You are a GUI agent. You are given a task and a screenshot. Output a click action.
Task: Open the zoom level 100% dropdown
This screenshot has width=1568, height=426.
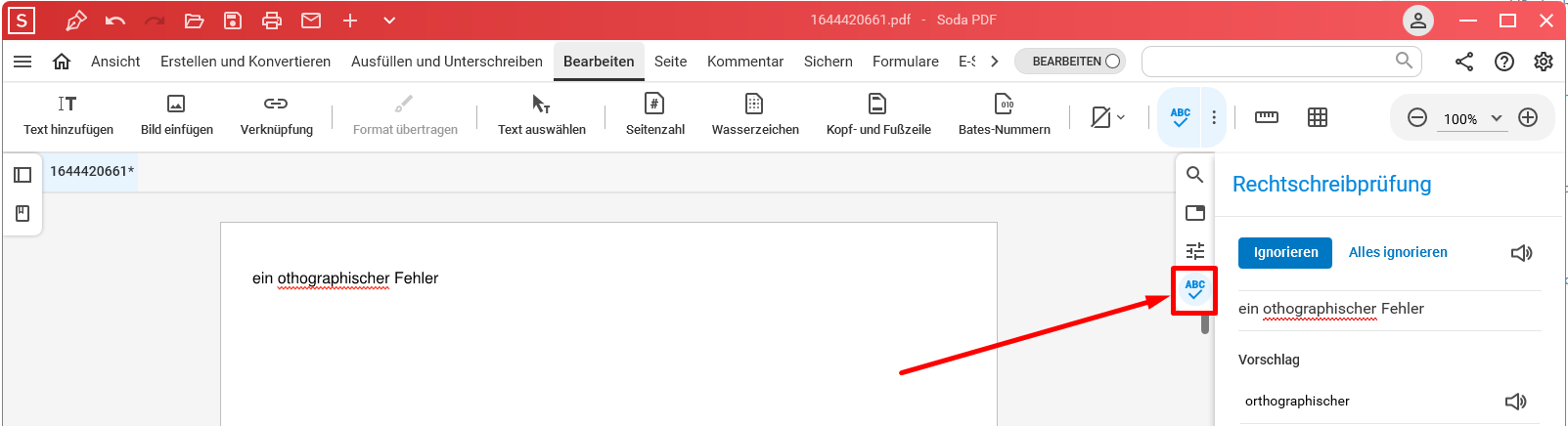click(x=1472, y=118)
